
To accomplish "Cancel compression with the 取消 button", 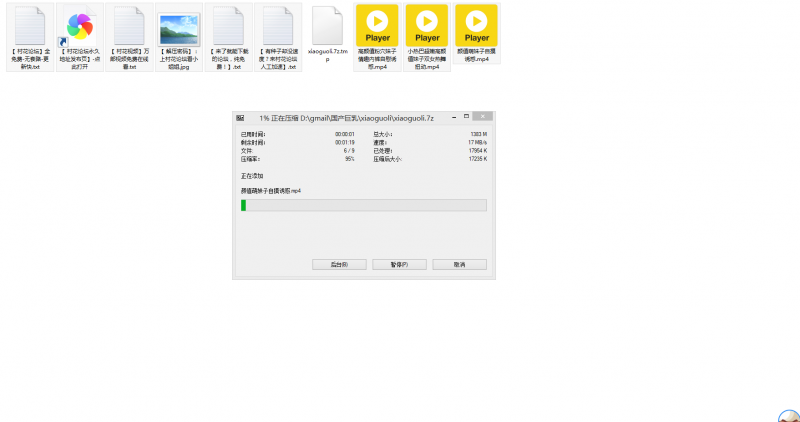I will (x=459, y=265).
